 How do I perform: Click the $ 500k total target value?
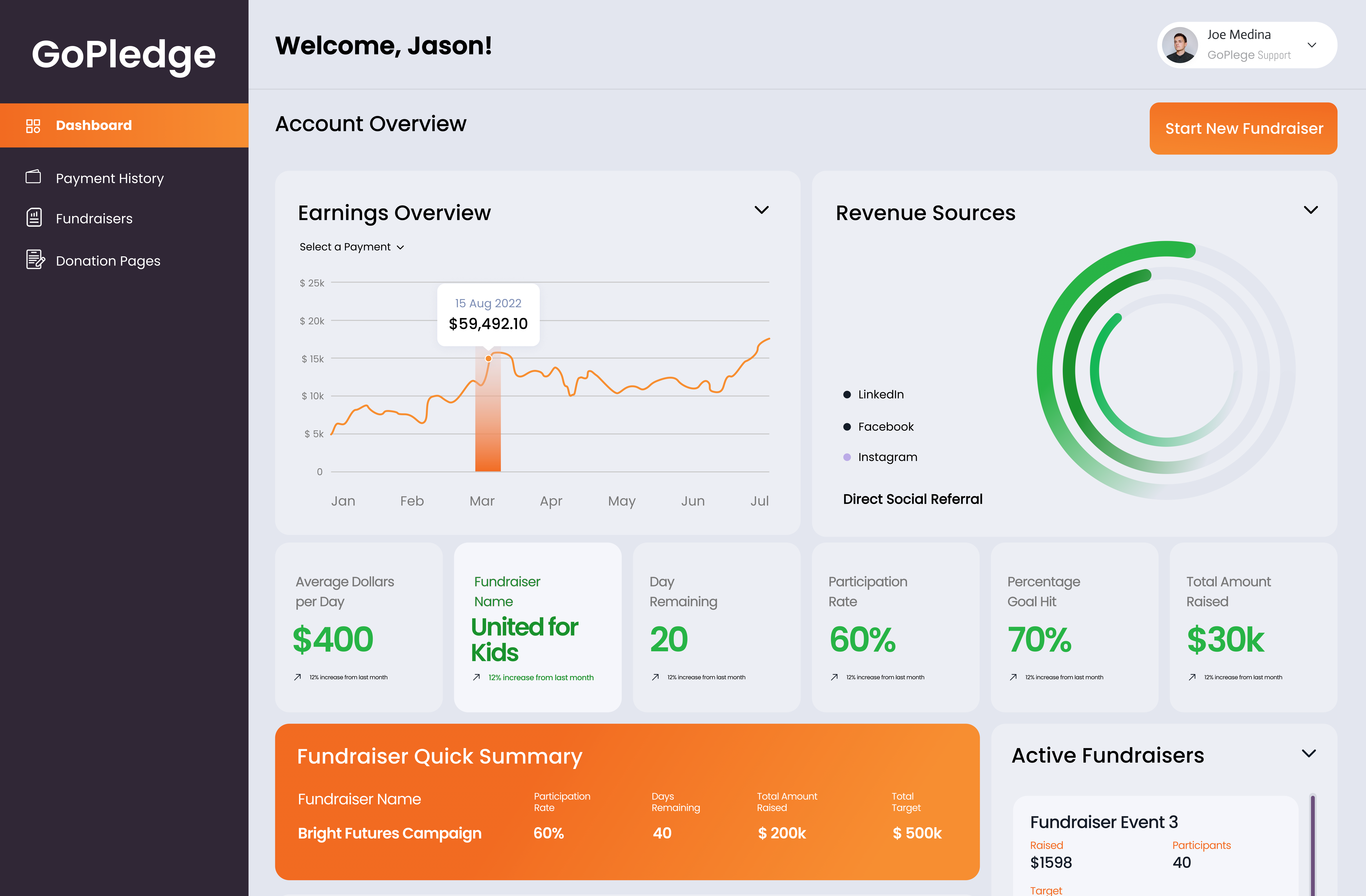point(917,833)
